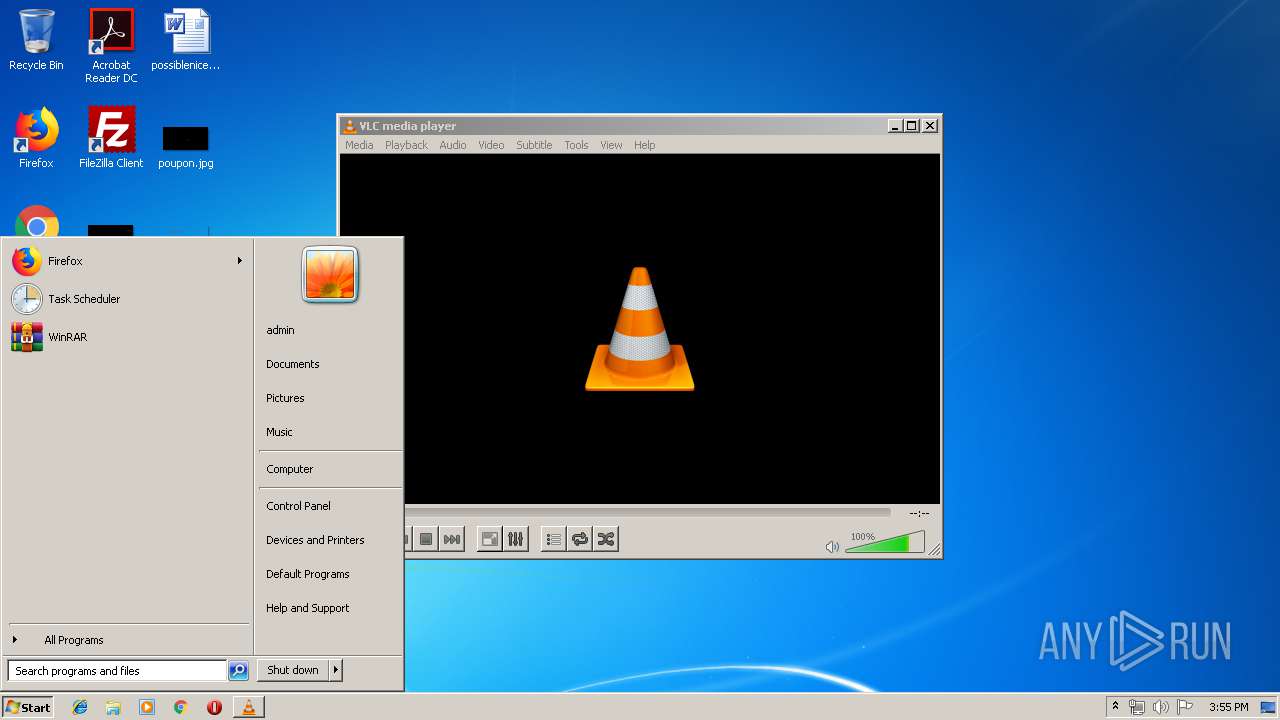Viewport: 1280px width, 720px height.
Task: Open Windows Explorer from the taskbar
Action: (x=113, y=707)
